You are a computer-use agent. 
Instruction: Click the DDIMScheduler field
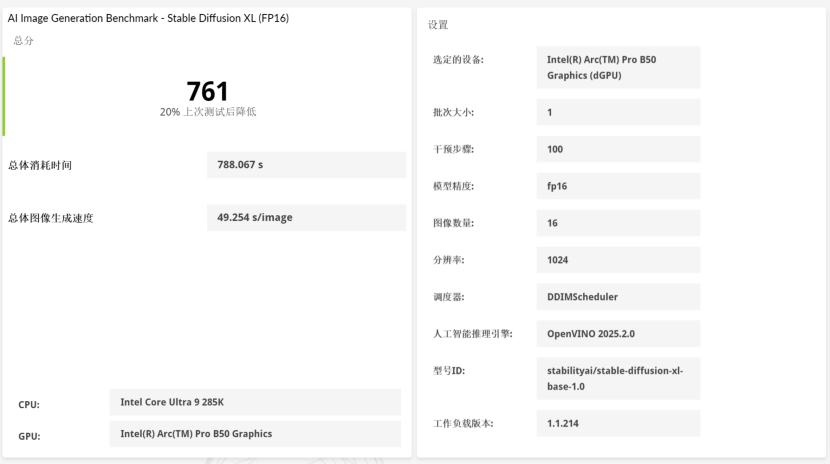(617, 297)
